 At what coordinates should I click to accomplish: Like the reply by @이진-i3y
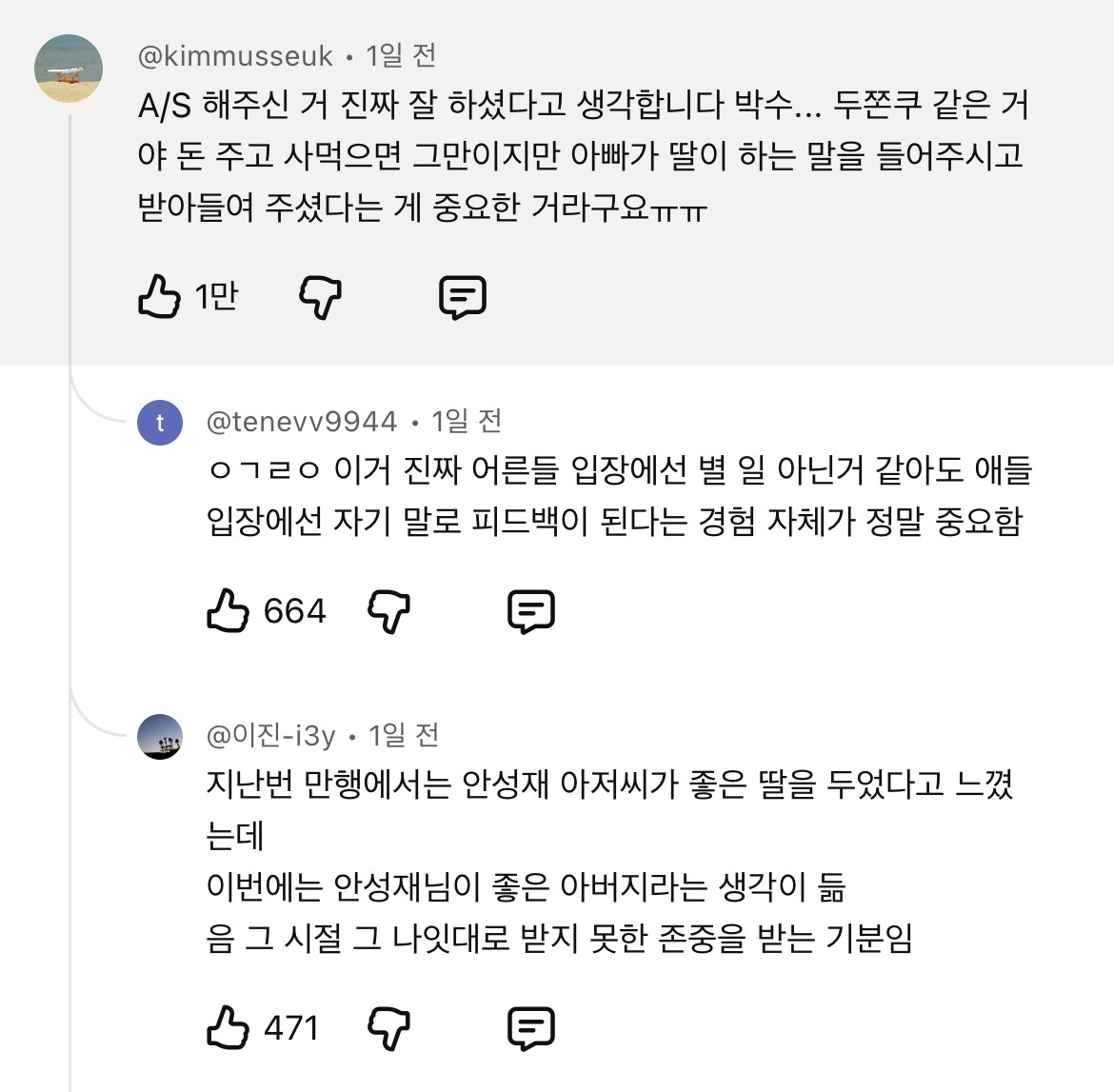(229, 1027)
